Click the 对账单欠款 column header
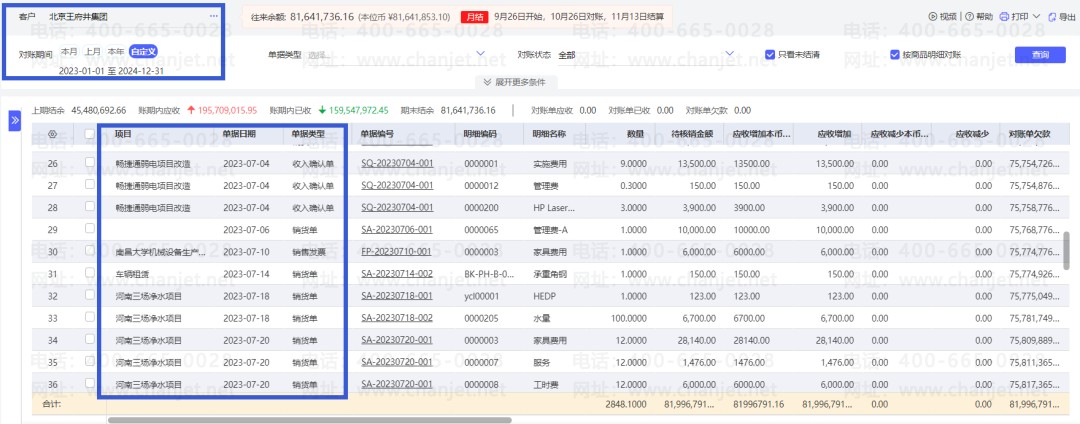 click(x=1029, y=134)
